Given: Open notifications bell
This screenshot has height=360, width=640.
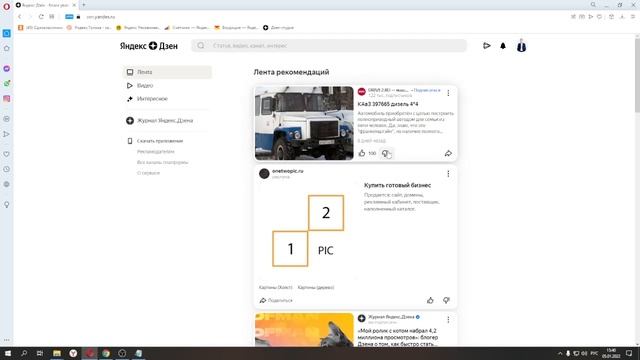Looking at the screenshot, I should pyautogui.click(x=503, y=46).
